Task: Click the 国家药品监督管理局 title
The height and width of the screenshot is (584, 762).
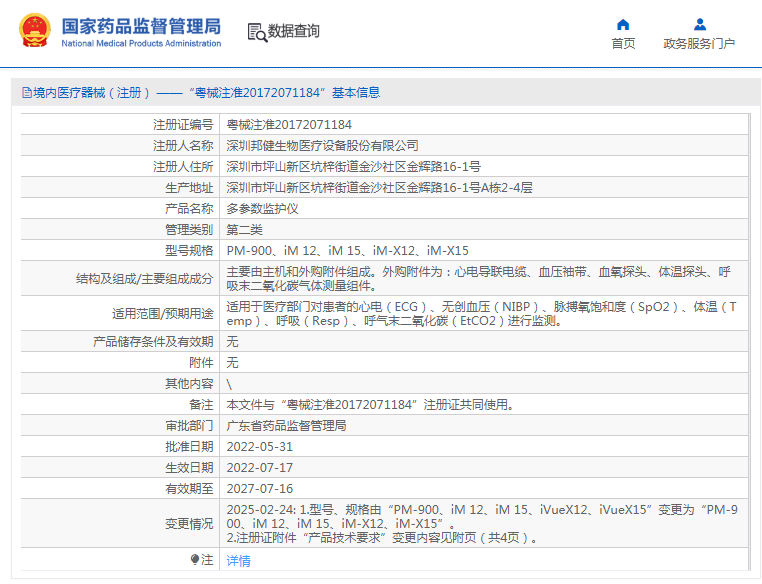Action: pyautogui.click(x=141, y=27)
